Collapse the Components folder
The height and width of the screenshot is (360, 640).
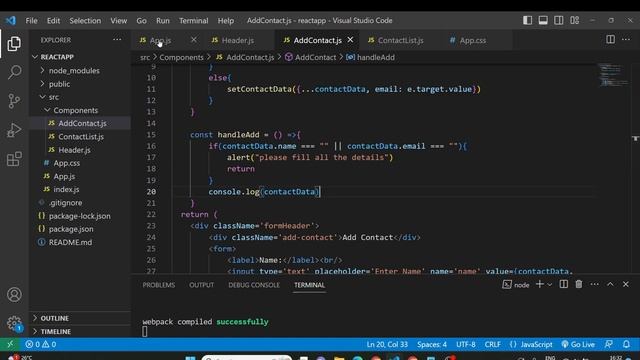(80, 110)
